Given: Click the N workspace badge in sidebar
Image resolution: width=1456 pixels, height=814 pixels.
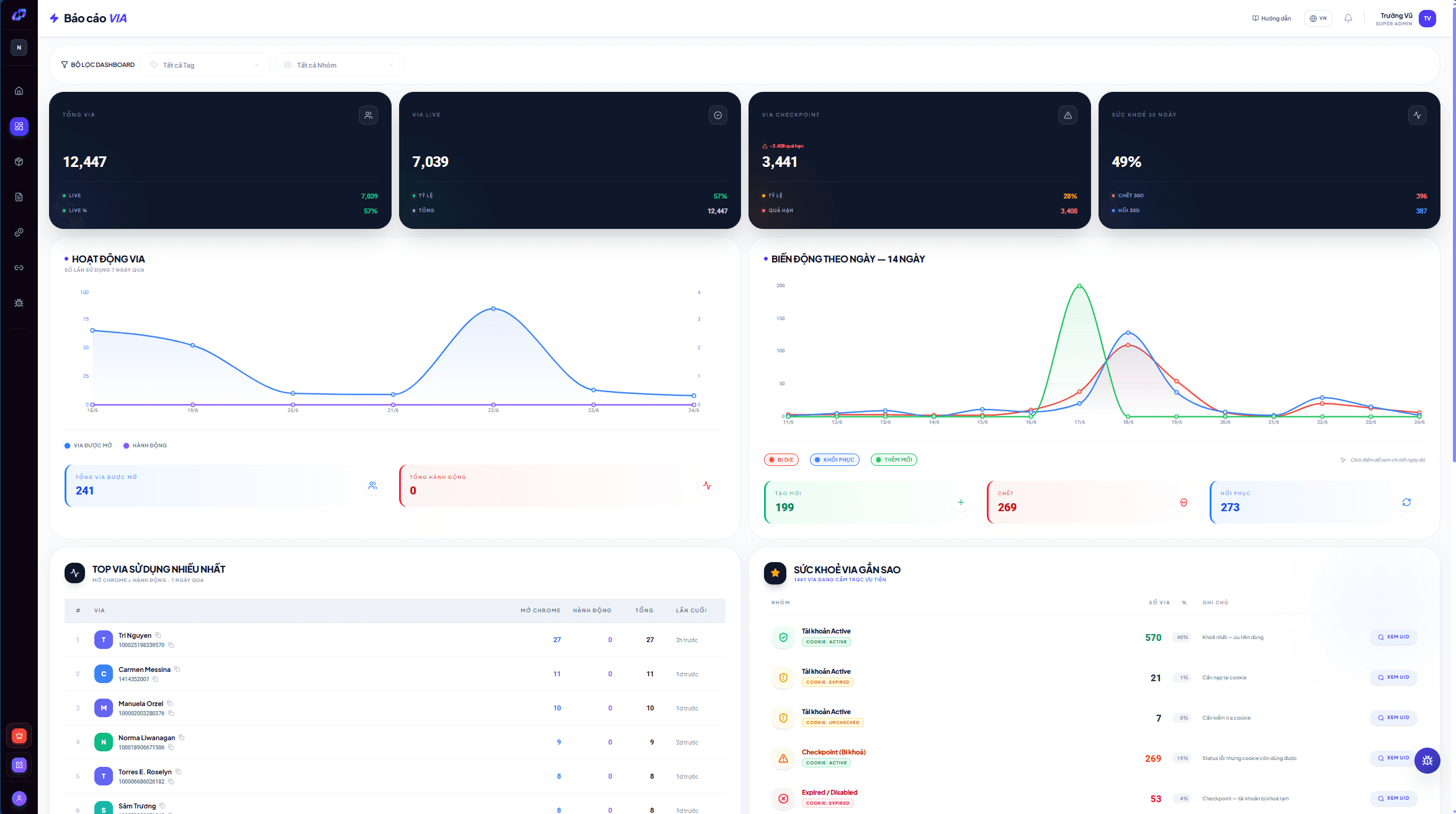Looking at the screenshot, I should click(x=19, y=48).
